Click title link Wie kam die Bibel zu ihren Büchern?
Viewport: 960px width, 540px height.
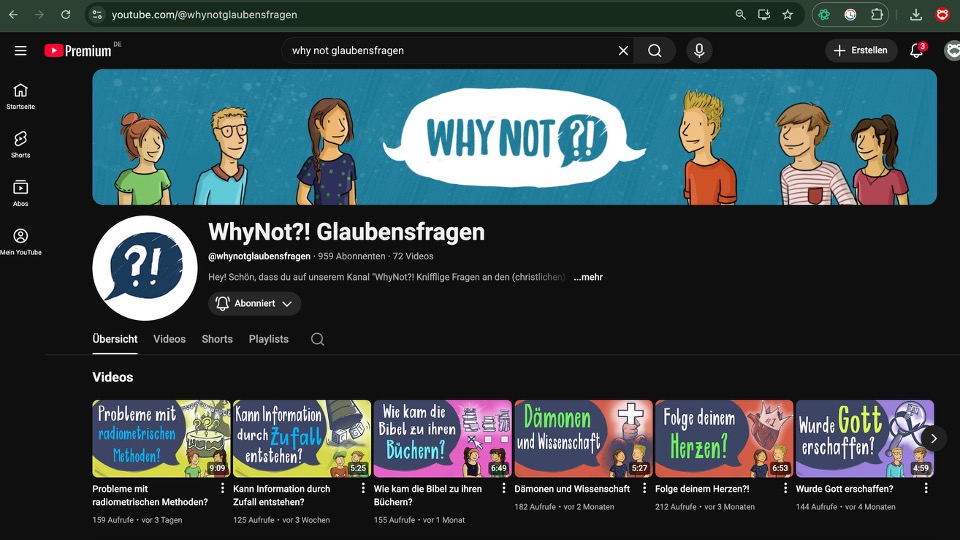(428, 495)
